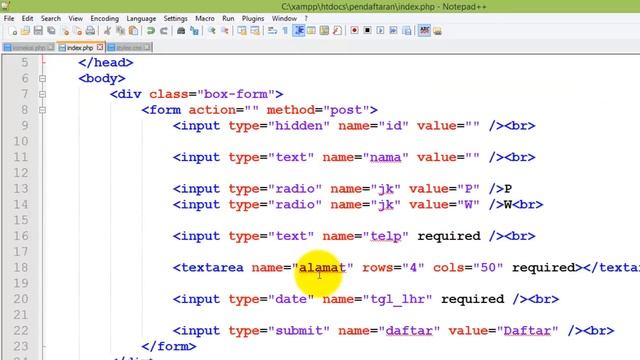This screenshot has height=360, width=640.
Task: Collapse the form tag fold marker
Action: point(42,110)
